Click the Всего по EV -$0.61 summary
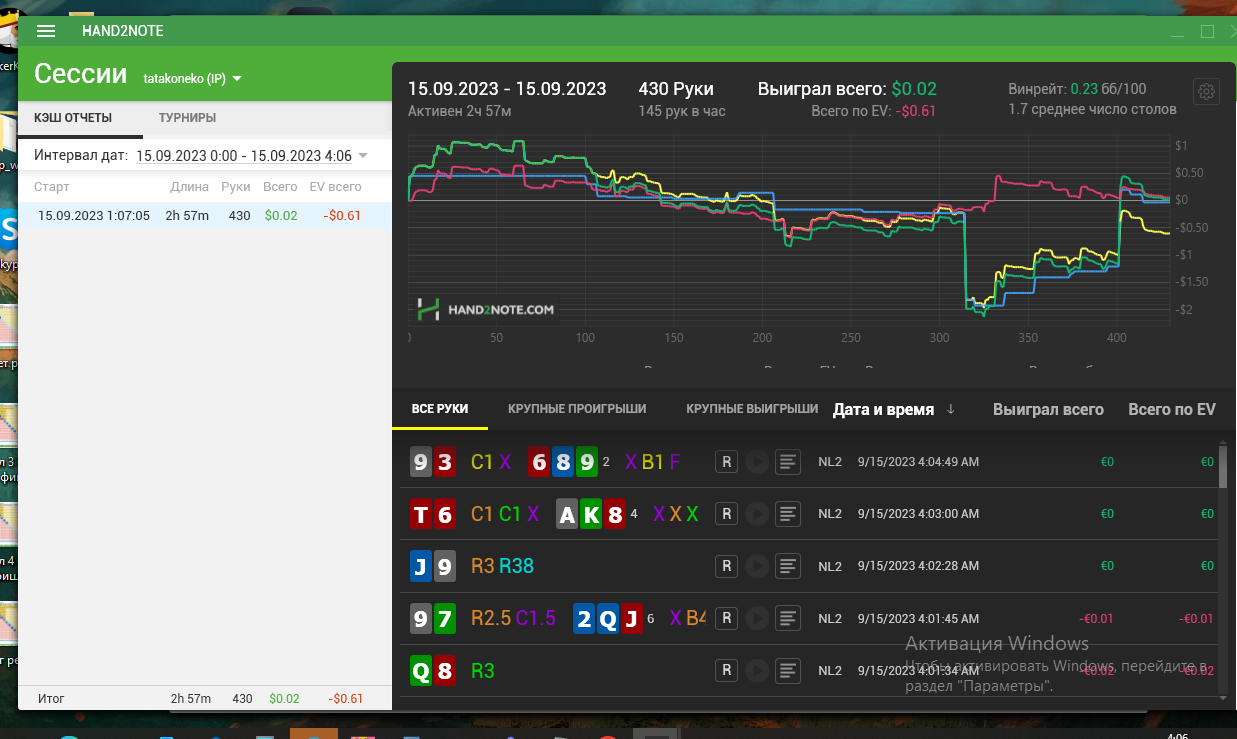The height and width of the screenshot is (739, 1237). click(874, 110)
